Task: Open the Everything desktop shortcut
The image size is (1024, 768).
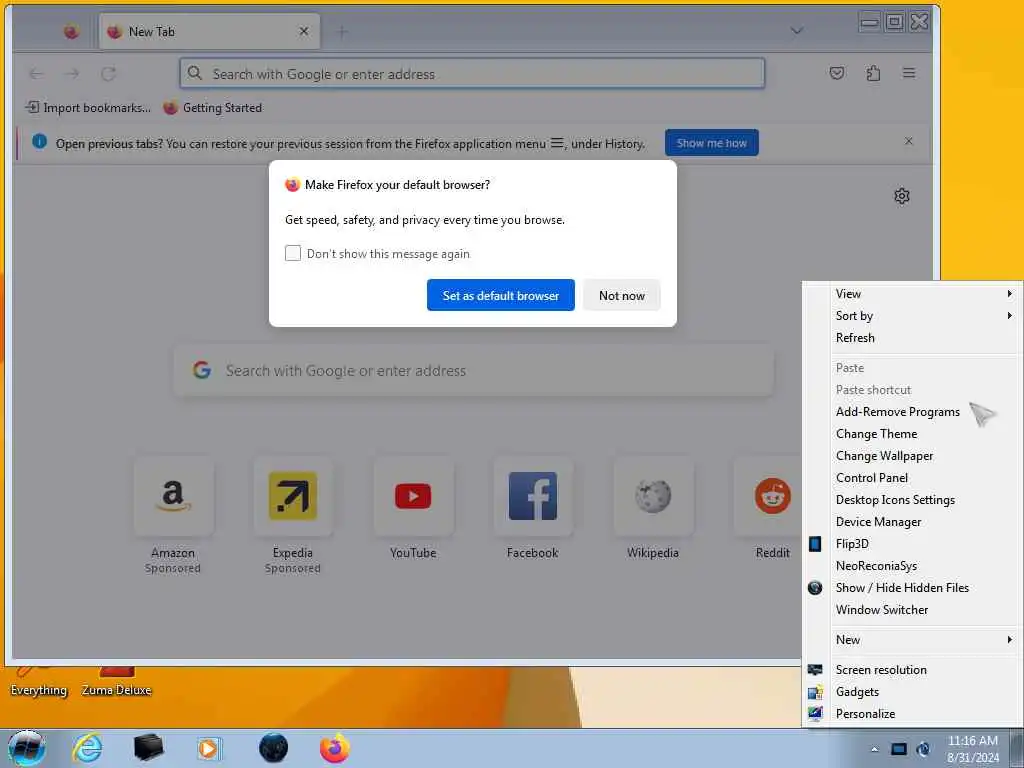Action: (x=39, y=683)
